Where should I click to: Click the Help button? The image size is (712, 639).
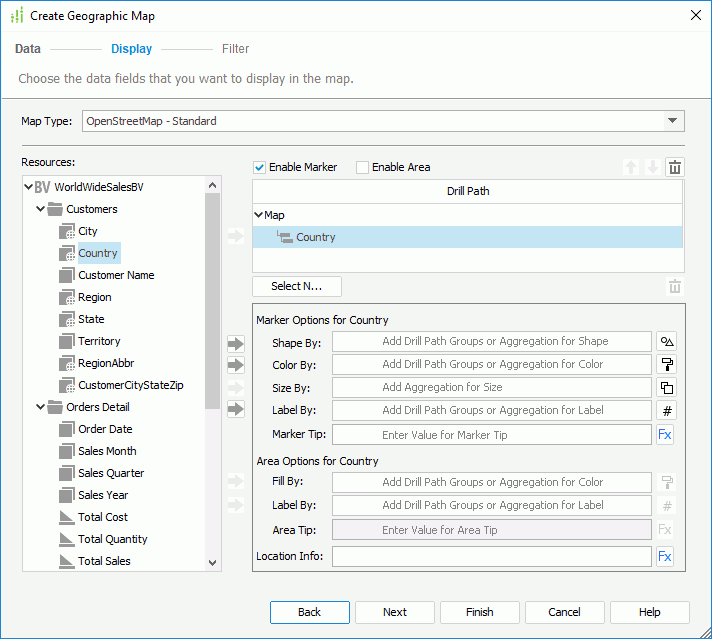pos(649,612)
